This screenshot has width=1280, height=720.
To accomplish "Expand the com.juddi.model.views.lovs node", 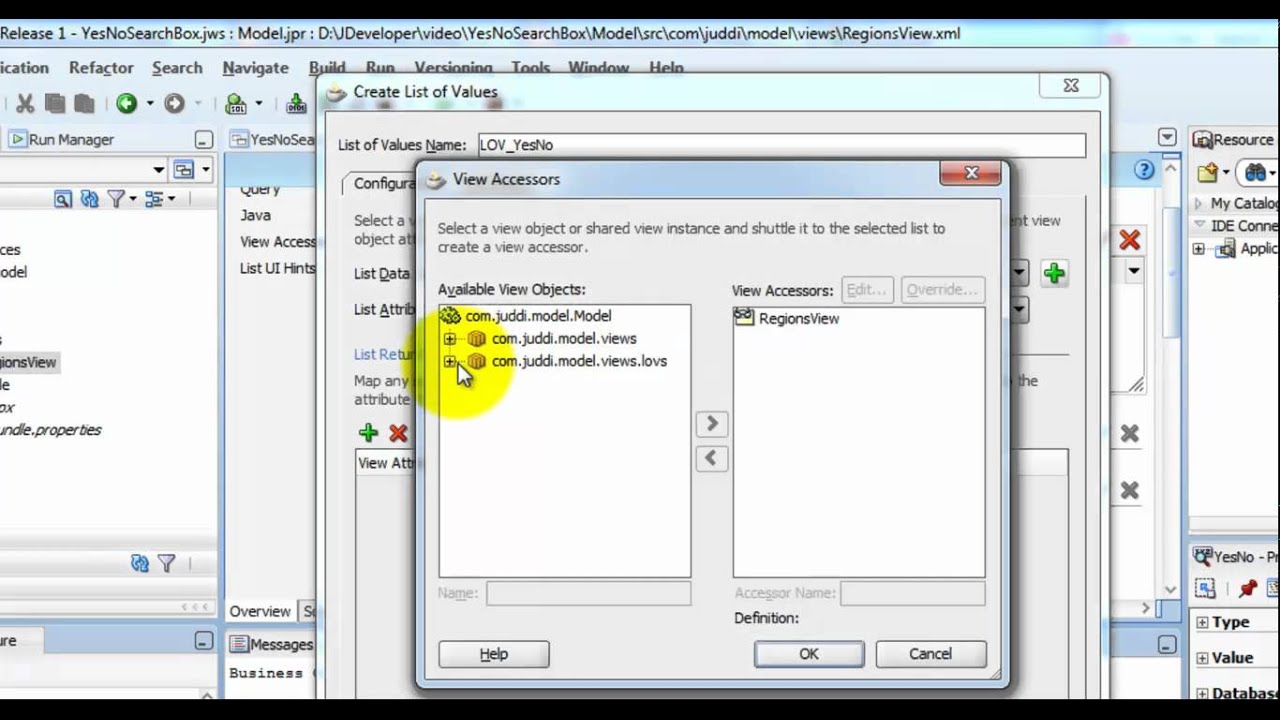I will [x=450, y=361].
